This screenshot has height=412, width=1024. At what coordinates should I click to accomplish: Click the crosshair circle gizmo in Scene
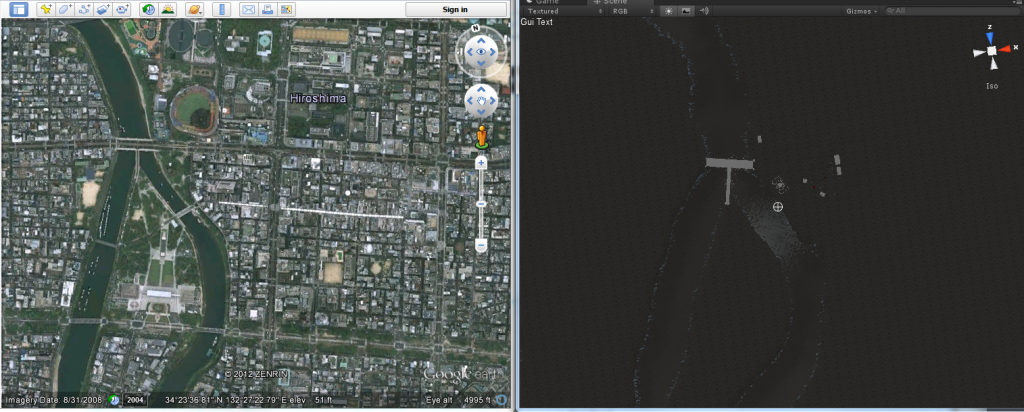point(777,207)
